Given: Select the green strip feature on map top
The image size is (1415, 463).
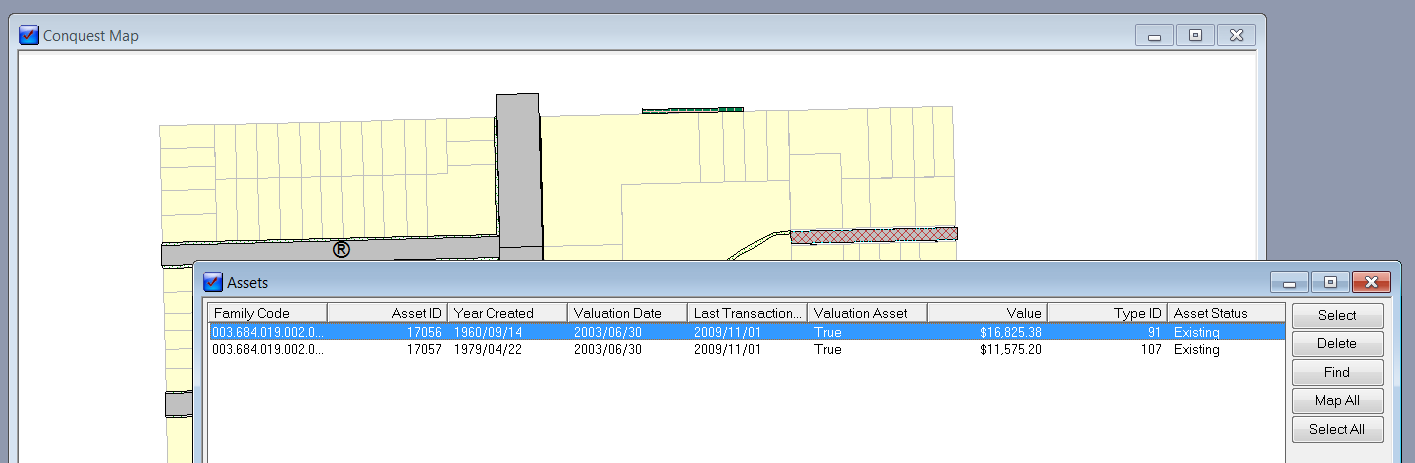Looking at the screenshot, I should [x=692, y=109].
